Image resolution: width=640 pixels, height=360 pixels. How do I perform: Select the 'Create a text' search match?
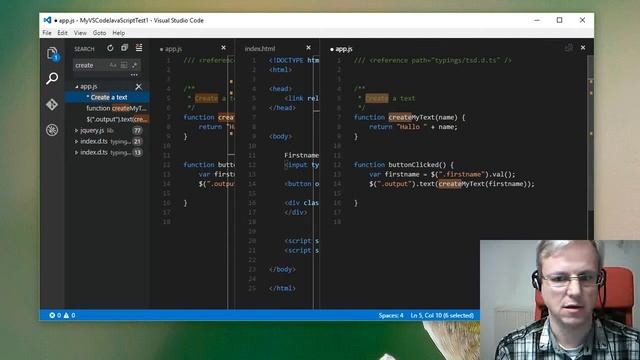107,97
